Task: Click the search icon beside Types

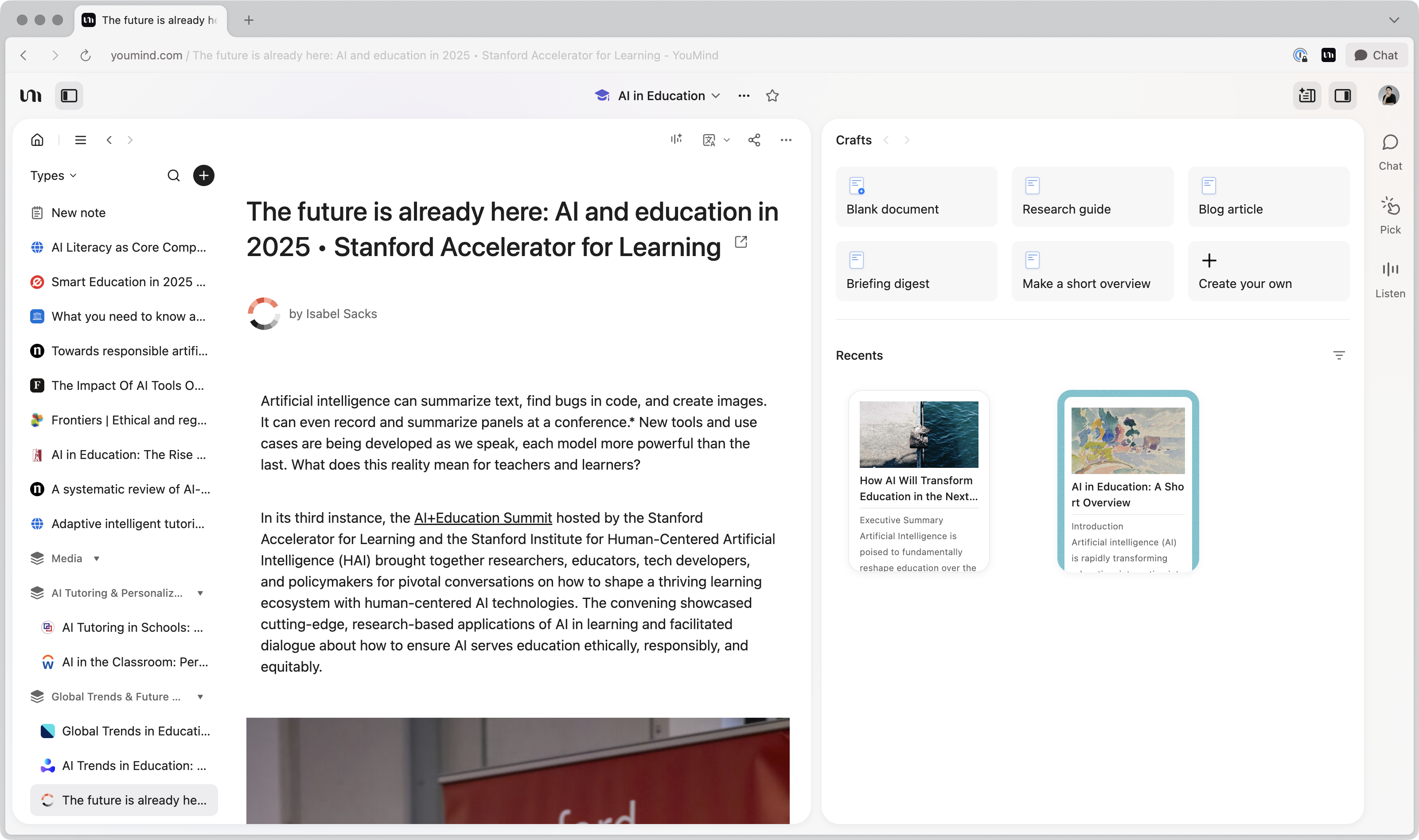Action: (x=173, y=175)
